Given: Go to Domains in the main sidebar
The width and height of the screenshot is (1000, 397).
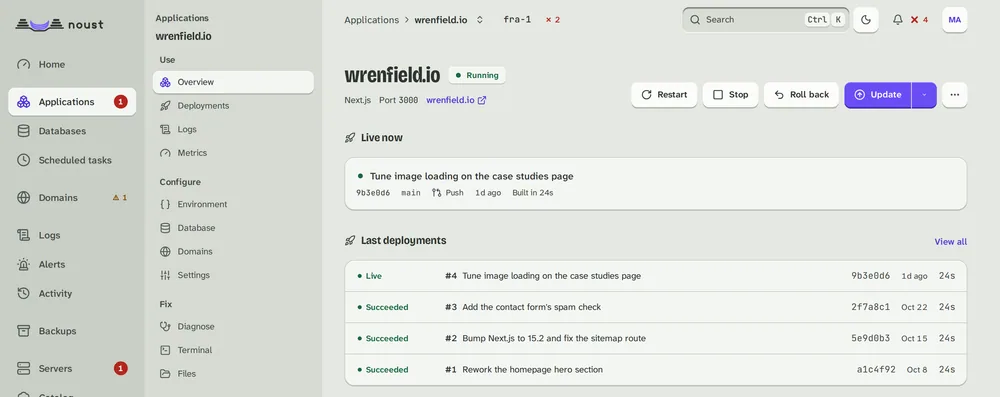Looking at the screenshot, I should coord(72,198).
